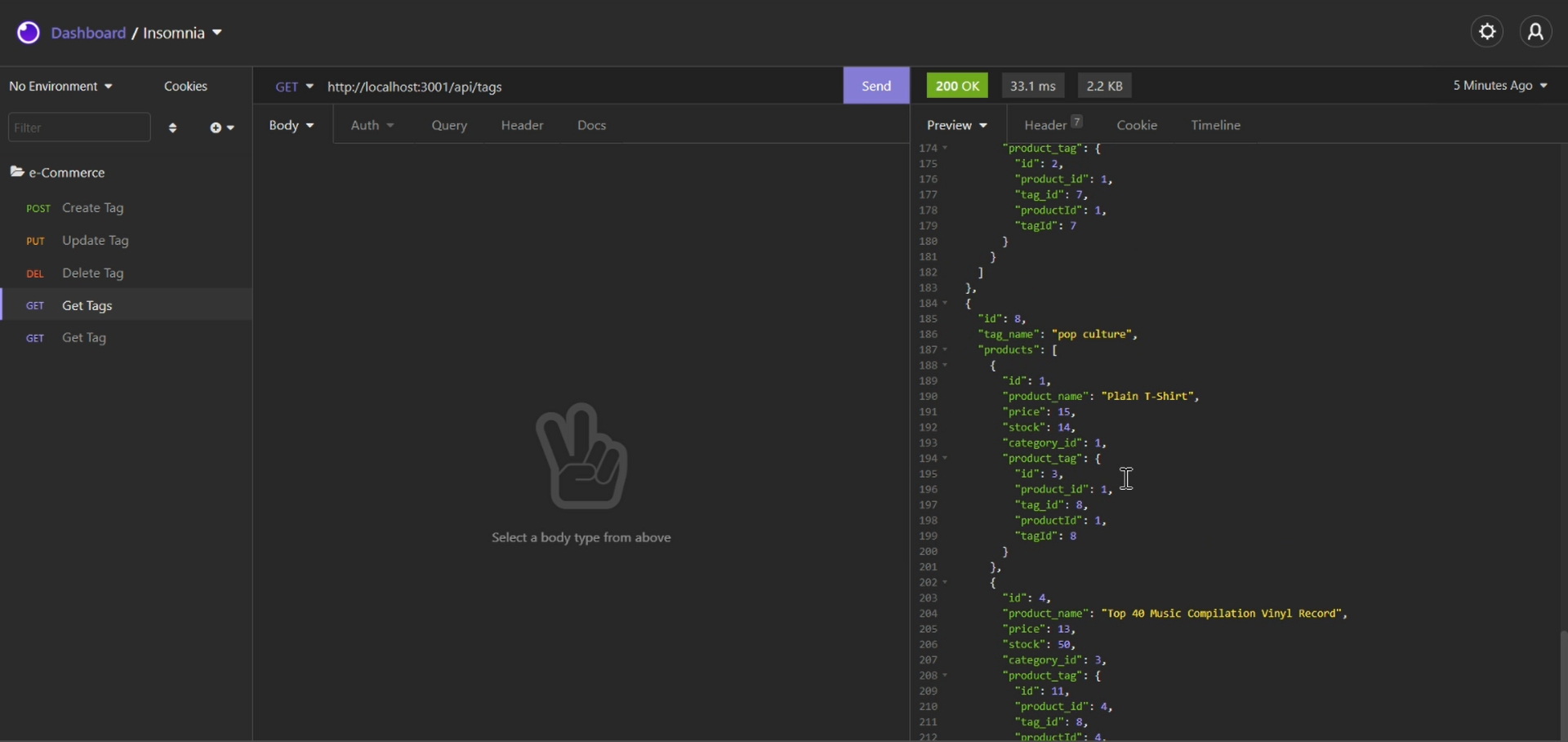Switch to the Cookie response tab
Viewport: 1568px width, 742px height.
coord(1137,125)
